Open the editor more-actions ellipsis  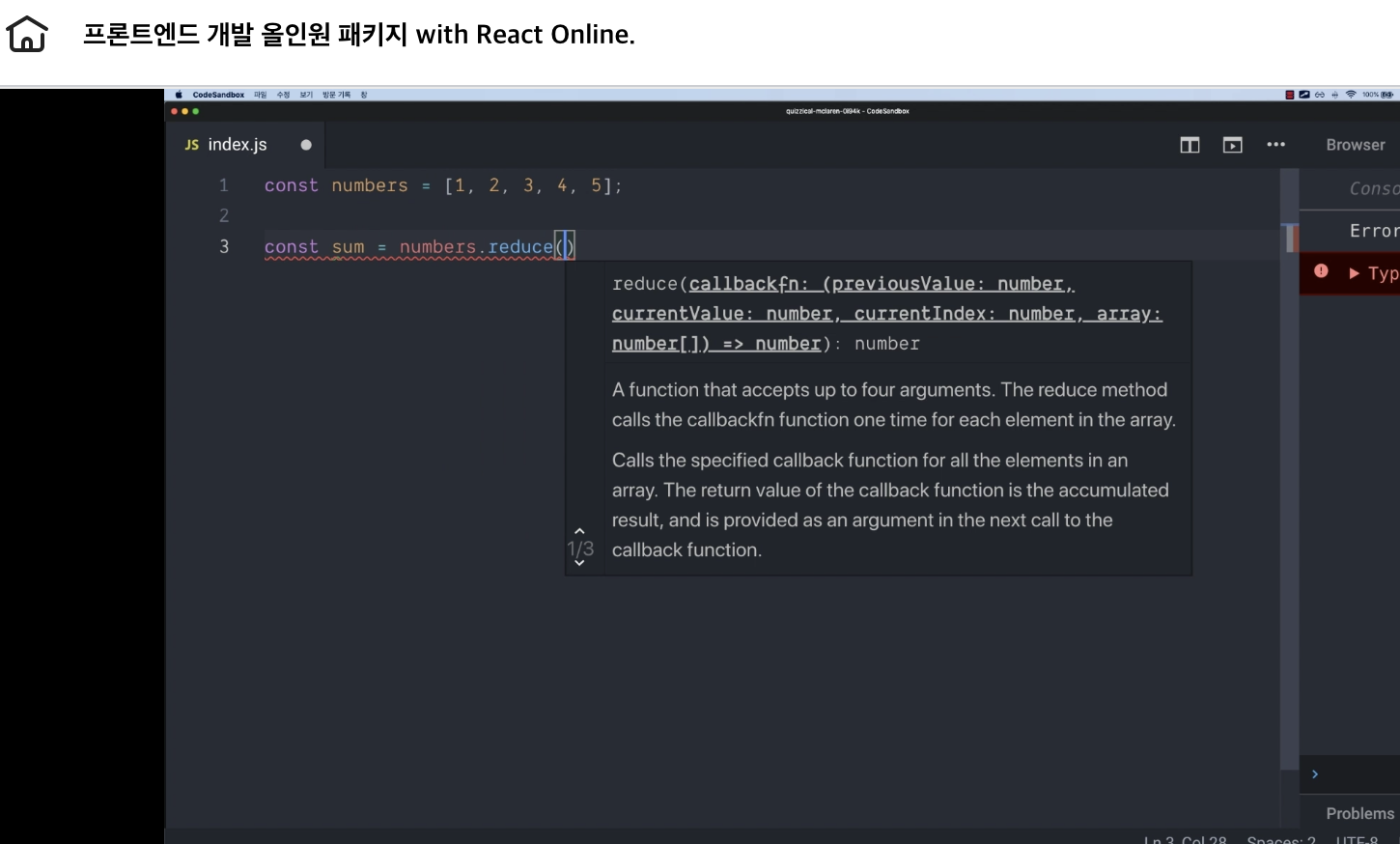click(x=1276, y=145)
